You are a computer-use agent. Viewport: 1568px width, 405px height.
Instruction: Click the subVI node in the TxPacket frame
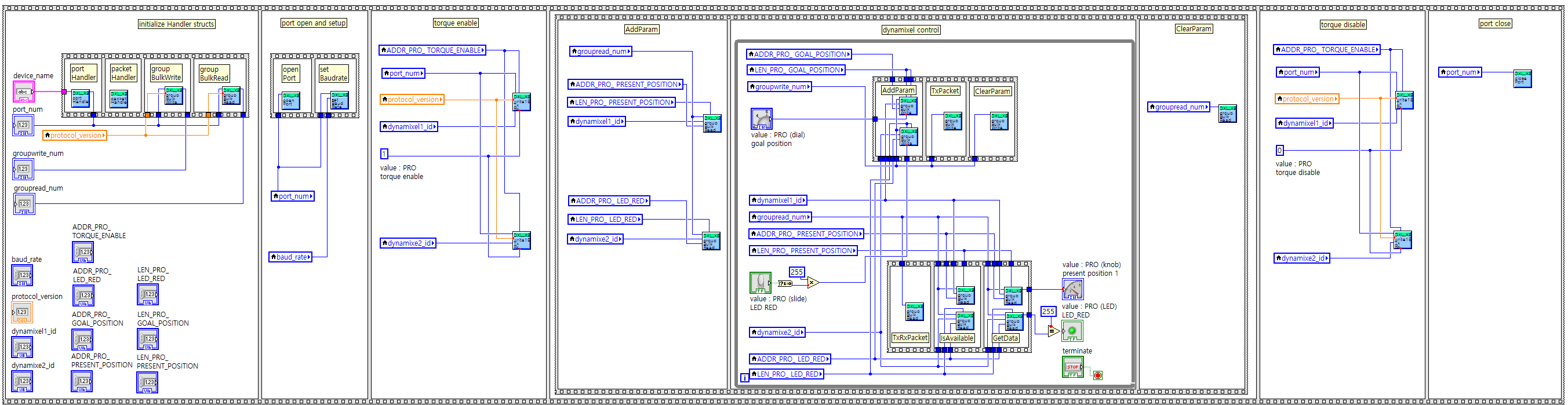[x=952, y=121]
